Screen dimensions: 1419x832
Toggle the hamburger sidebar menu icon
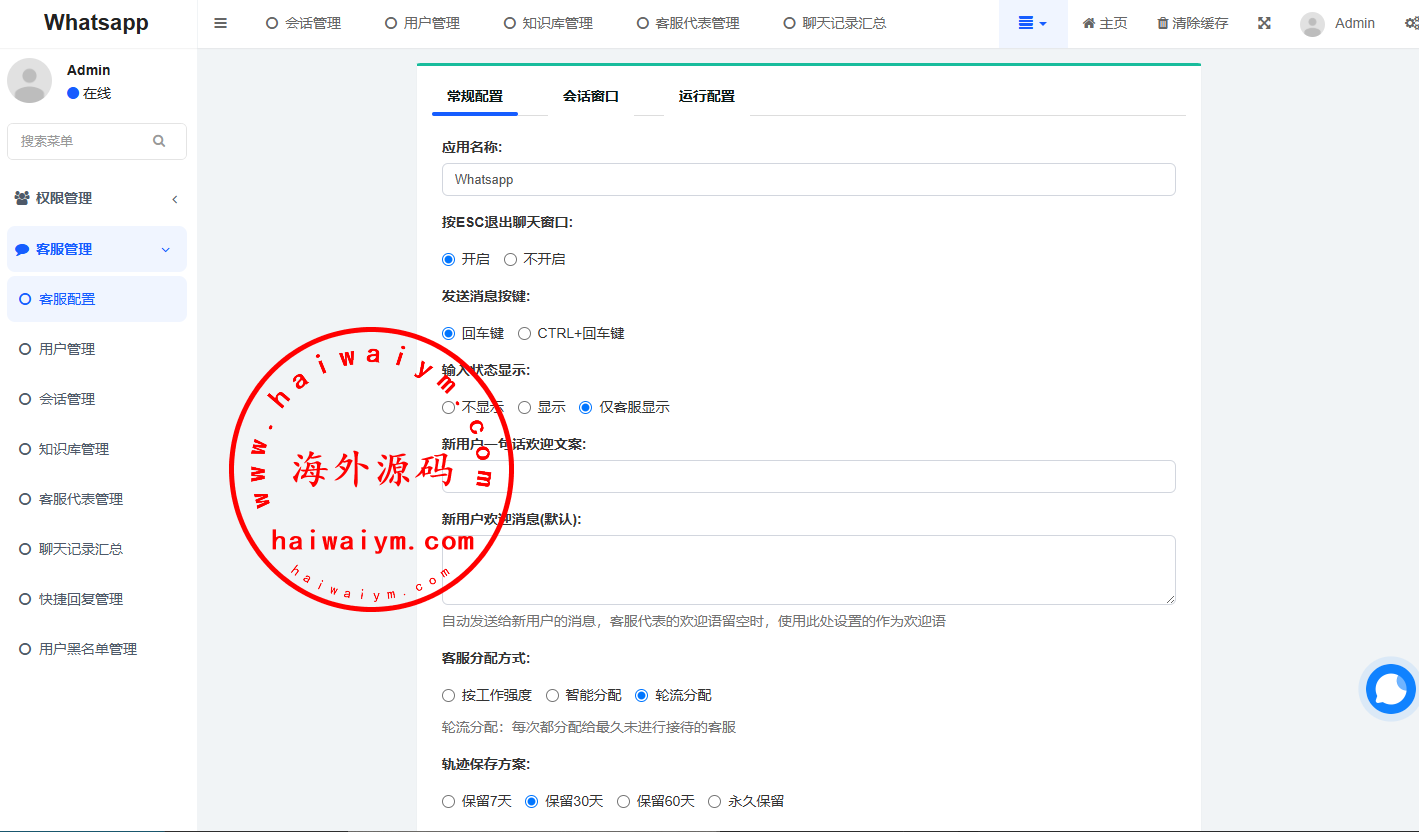pos(221,23)
